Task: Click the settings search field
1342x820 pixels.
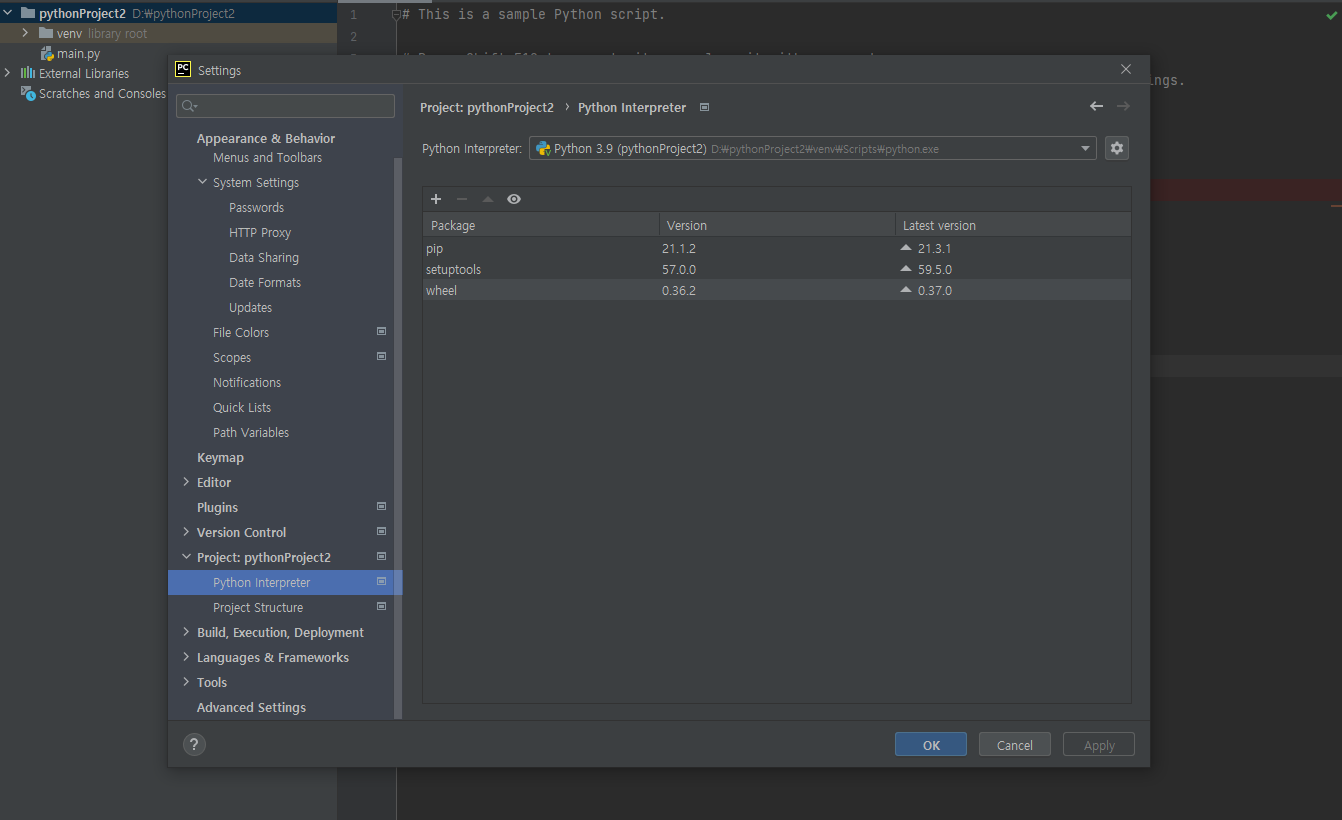Action: (285, 106)
